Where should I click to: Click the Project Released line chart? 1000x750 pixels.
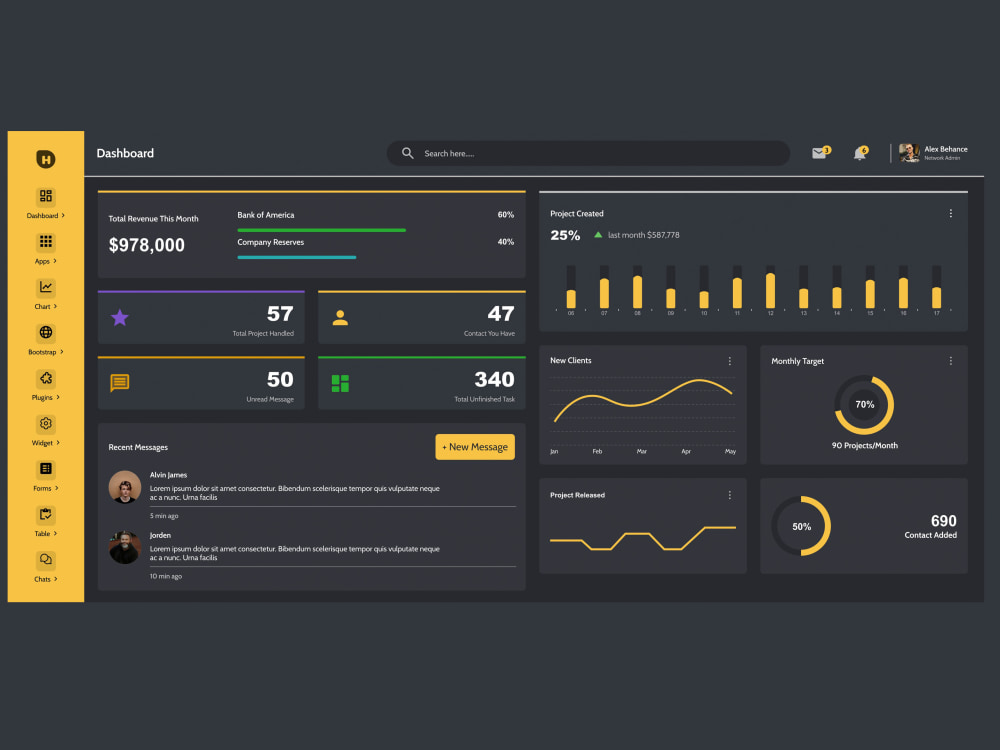click(643, 538)
